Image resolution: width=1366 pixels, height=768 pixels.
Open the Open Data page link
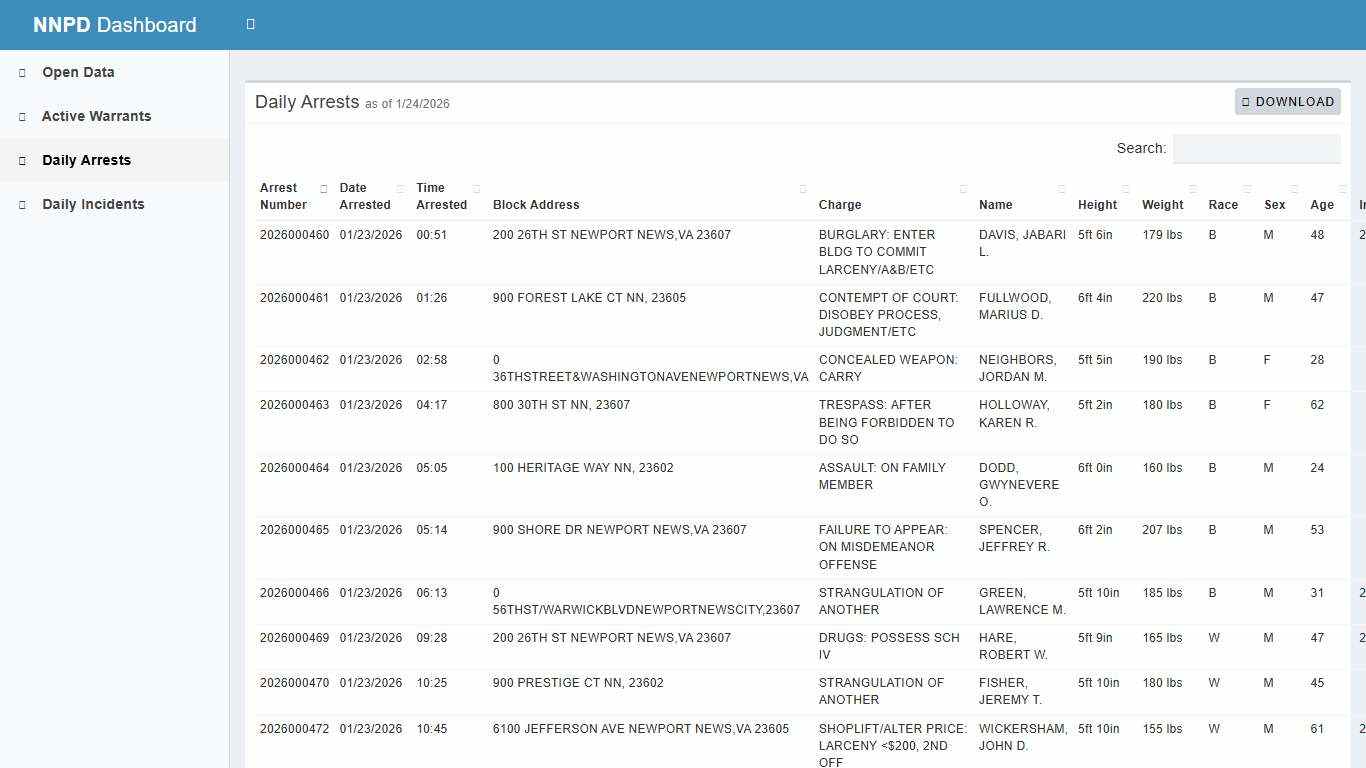[78, 72]
